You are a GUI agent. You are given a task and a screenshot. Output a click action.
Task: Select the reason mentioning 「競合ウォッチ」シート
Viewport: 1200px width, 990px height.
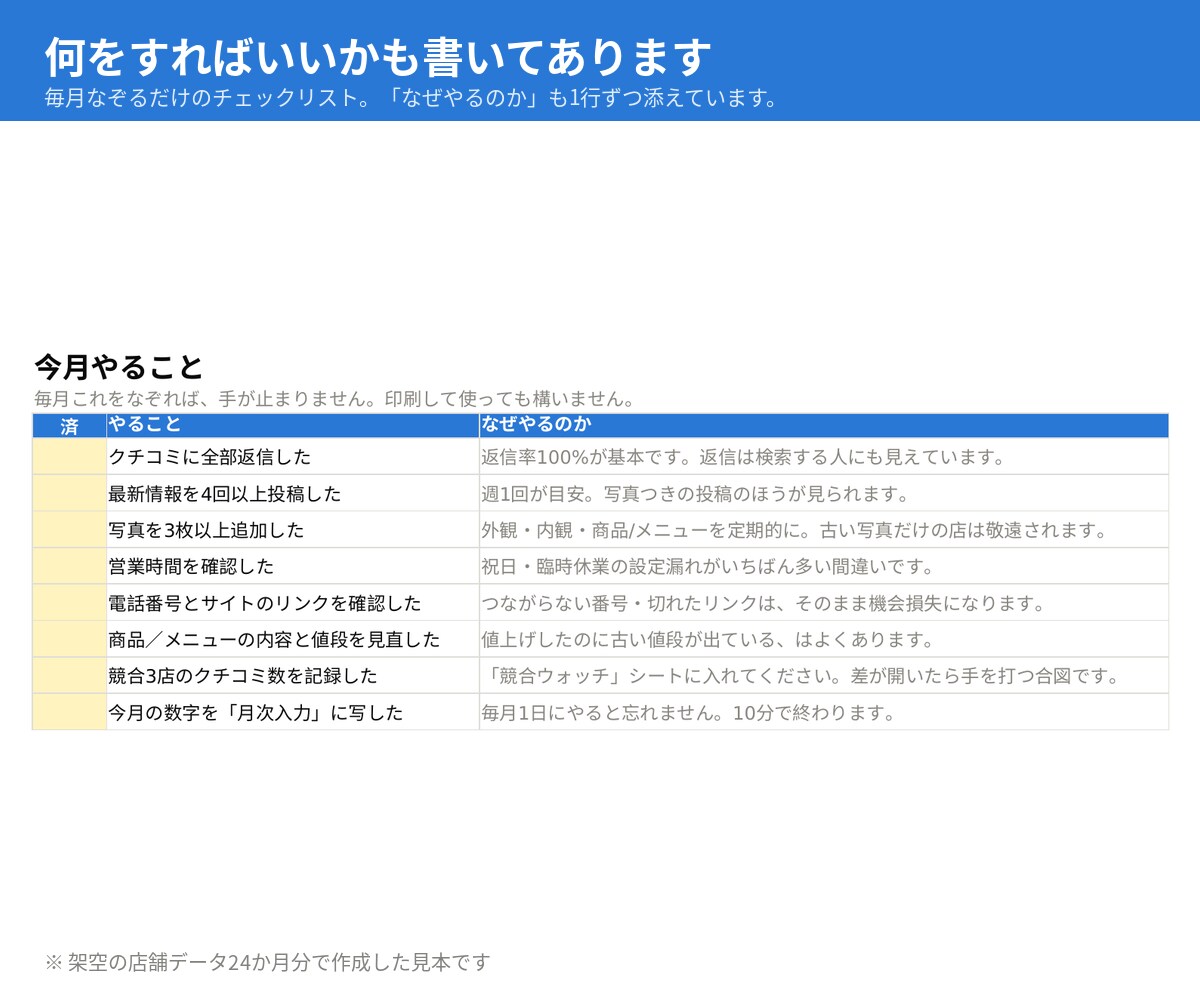pos(824,676)
